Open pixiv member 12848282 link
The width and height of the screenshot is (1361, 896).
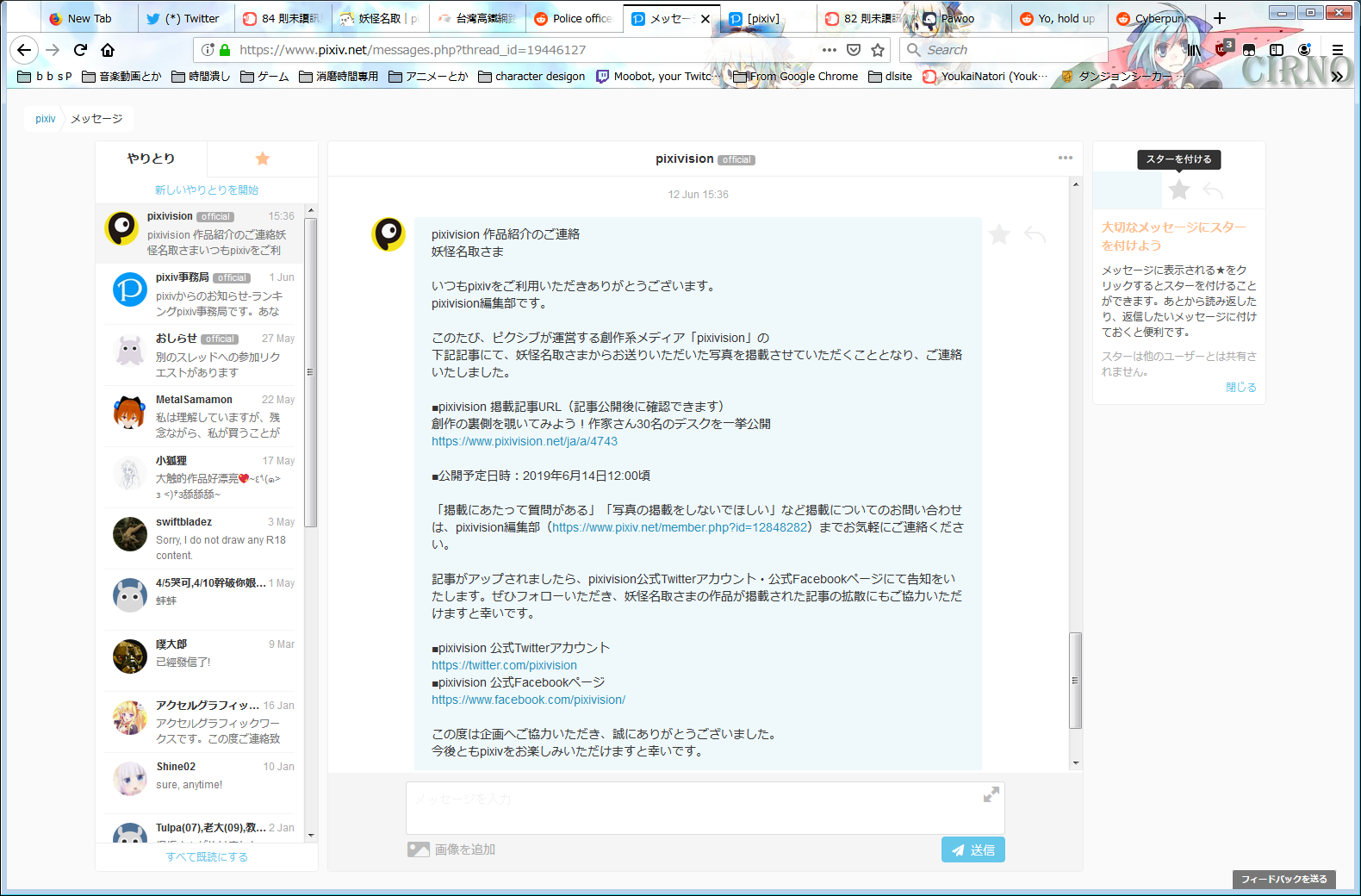[680, 527]
